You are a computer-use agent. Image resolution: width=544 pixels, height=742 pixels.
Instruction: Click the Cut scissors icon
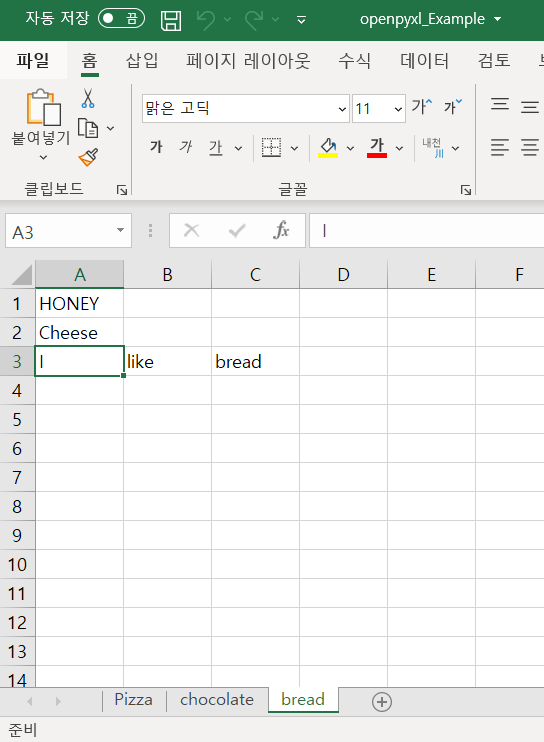tap(88, 98)
